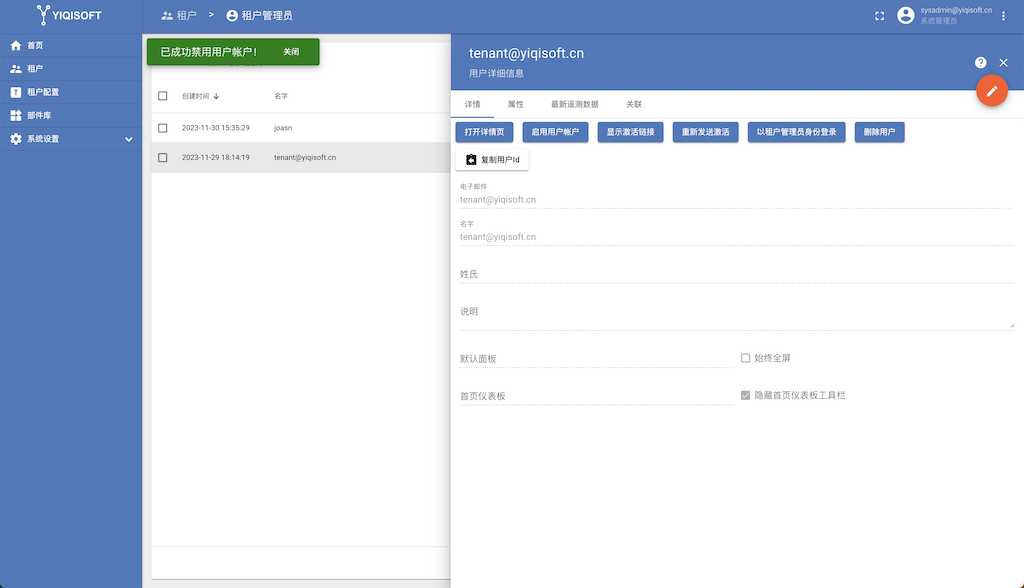1024x588 pixels.
Task: Open the 首页 home sidebar item
Action: [x=71, y=45]
